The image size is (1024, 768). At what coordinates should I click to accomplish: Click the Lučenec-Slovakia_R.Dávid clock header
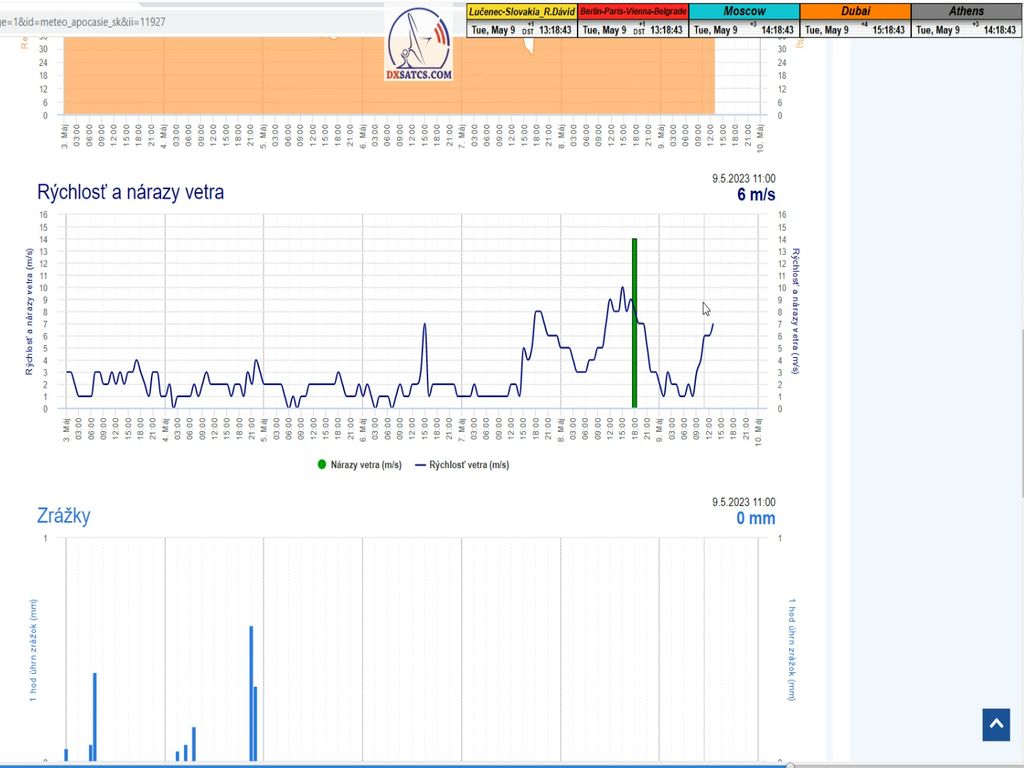521,11
